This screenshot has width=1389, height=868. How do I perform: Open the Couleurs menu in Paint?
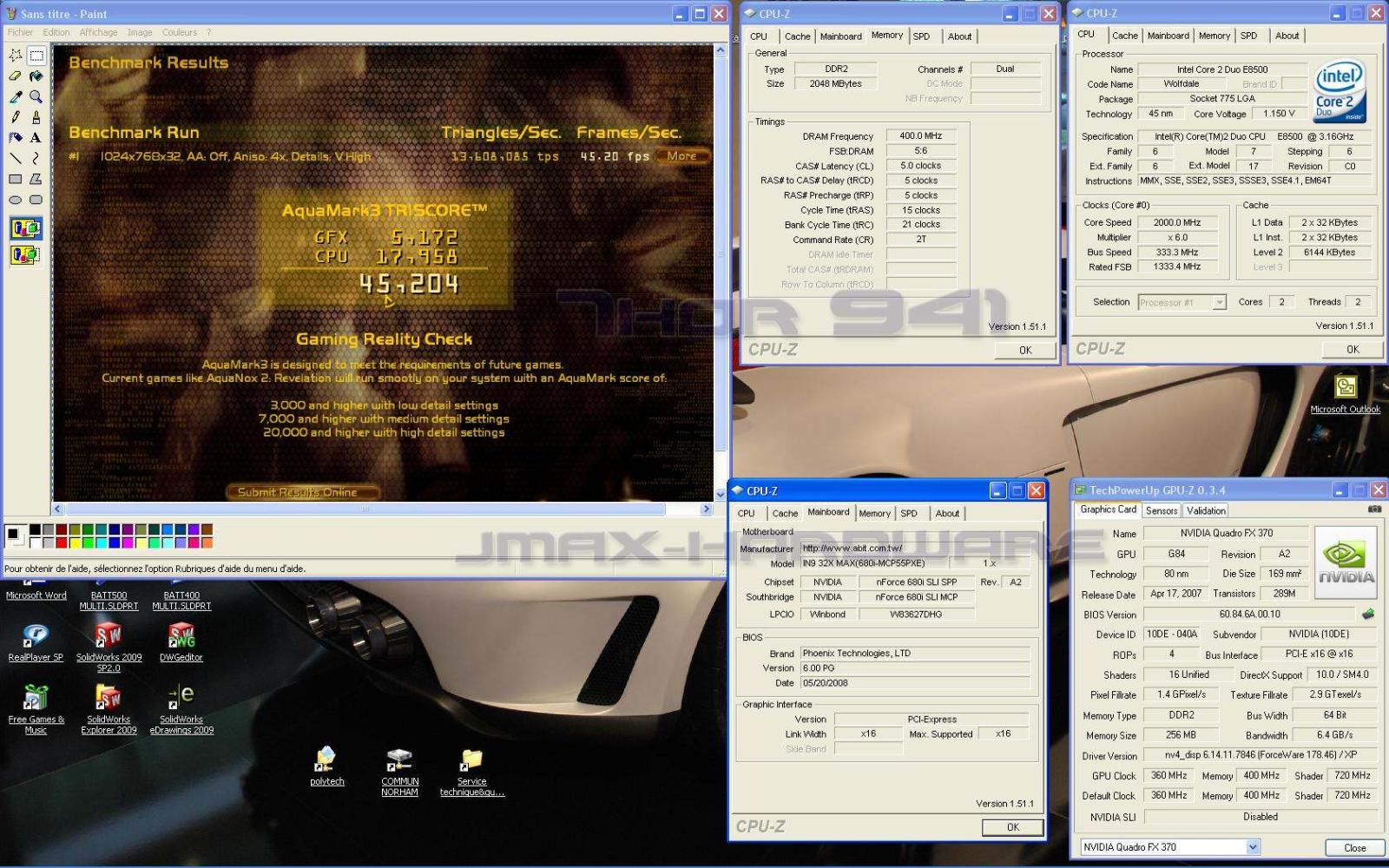click(x=179, y=32)
